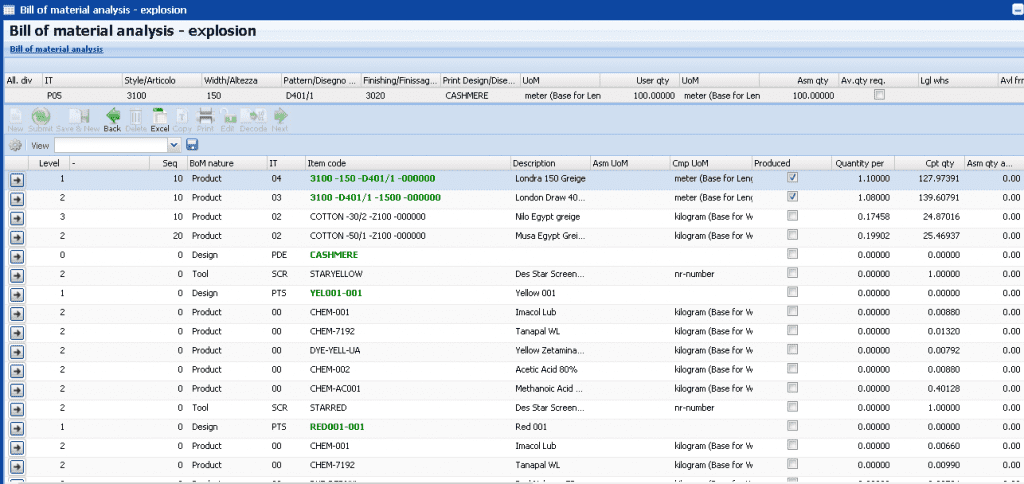Open row arrow for CASHMERE design line
Viewport: 1024px width, 484px height.
[x=17, y=254]
